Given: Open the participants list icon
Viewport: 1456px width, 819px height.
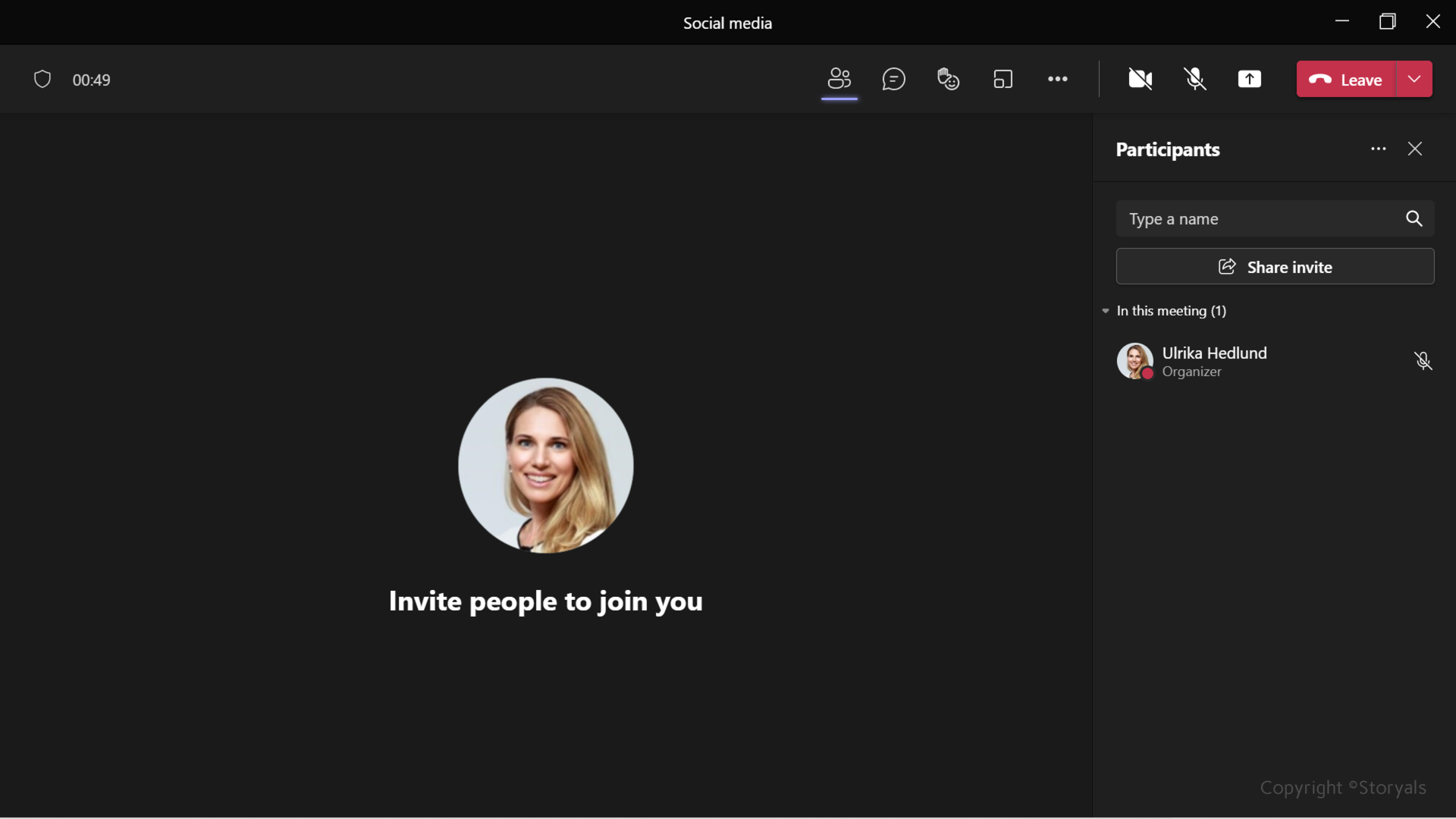Looking at the screenshot, I should pyautogui.click(x=839, y=79).
